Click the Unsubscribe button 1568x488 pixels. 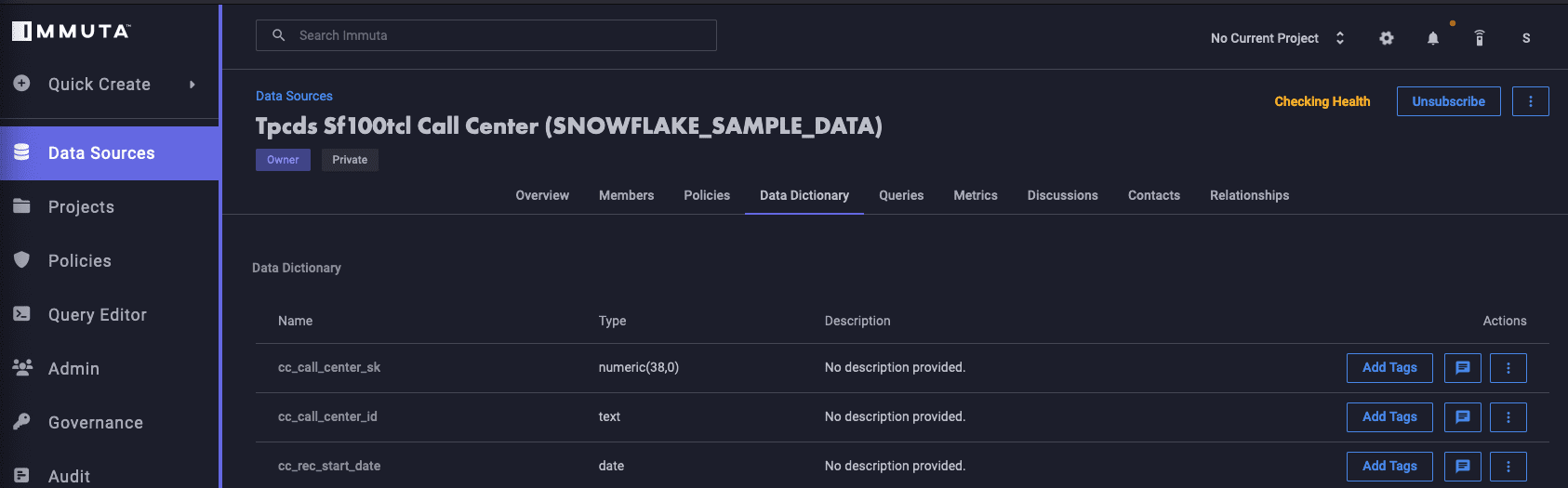[1448, 101]
